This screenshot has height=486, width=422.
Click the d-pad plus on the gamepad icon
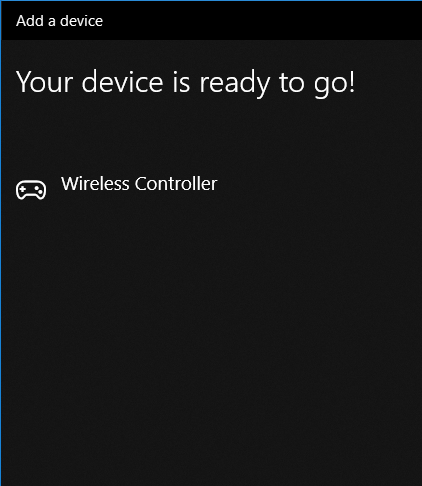23,189
